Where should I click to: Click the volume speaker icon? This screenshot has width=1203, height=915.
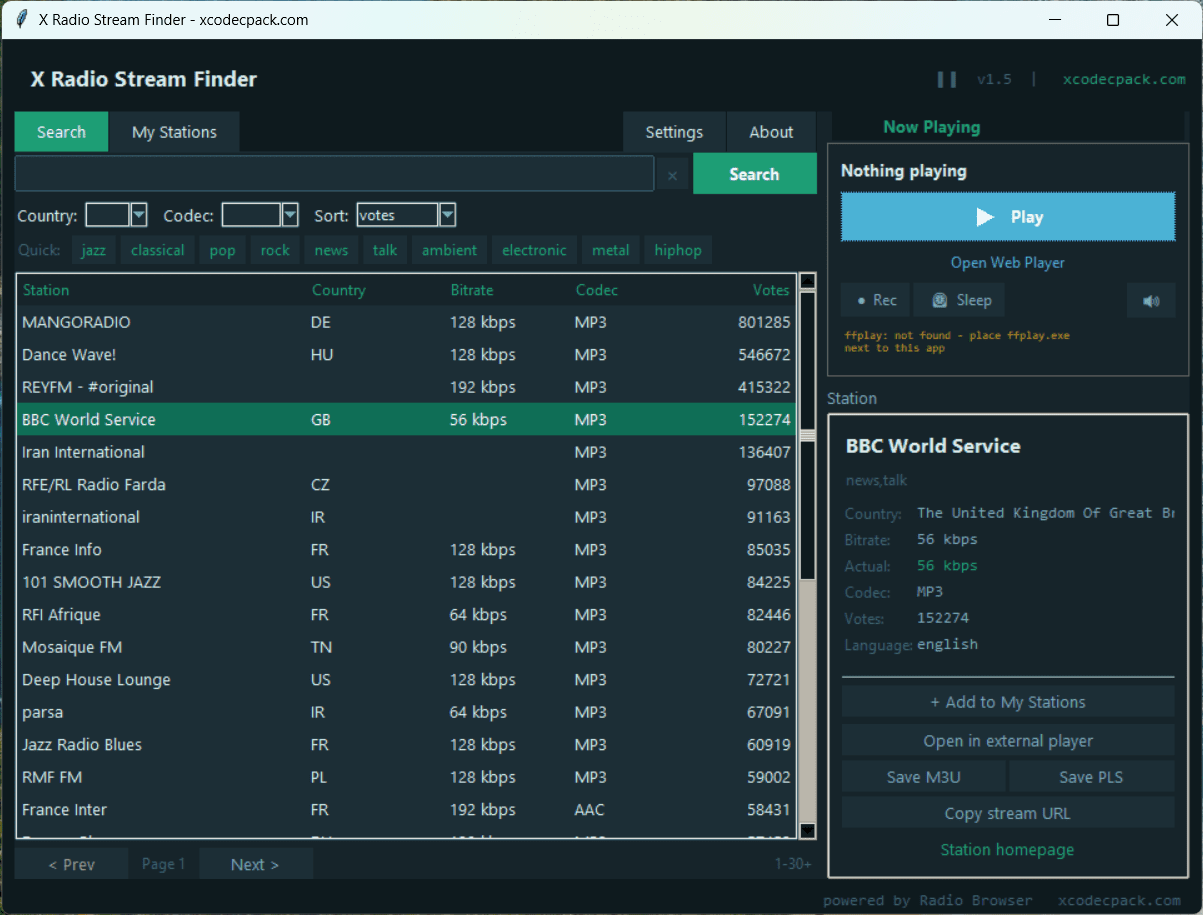coord(1151,300)
